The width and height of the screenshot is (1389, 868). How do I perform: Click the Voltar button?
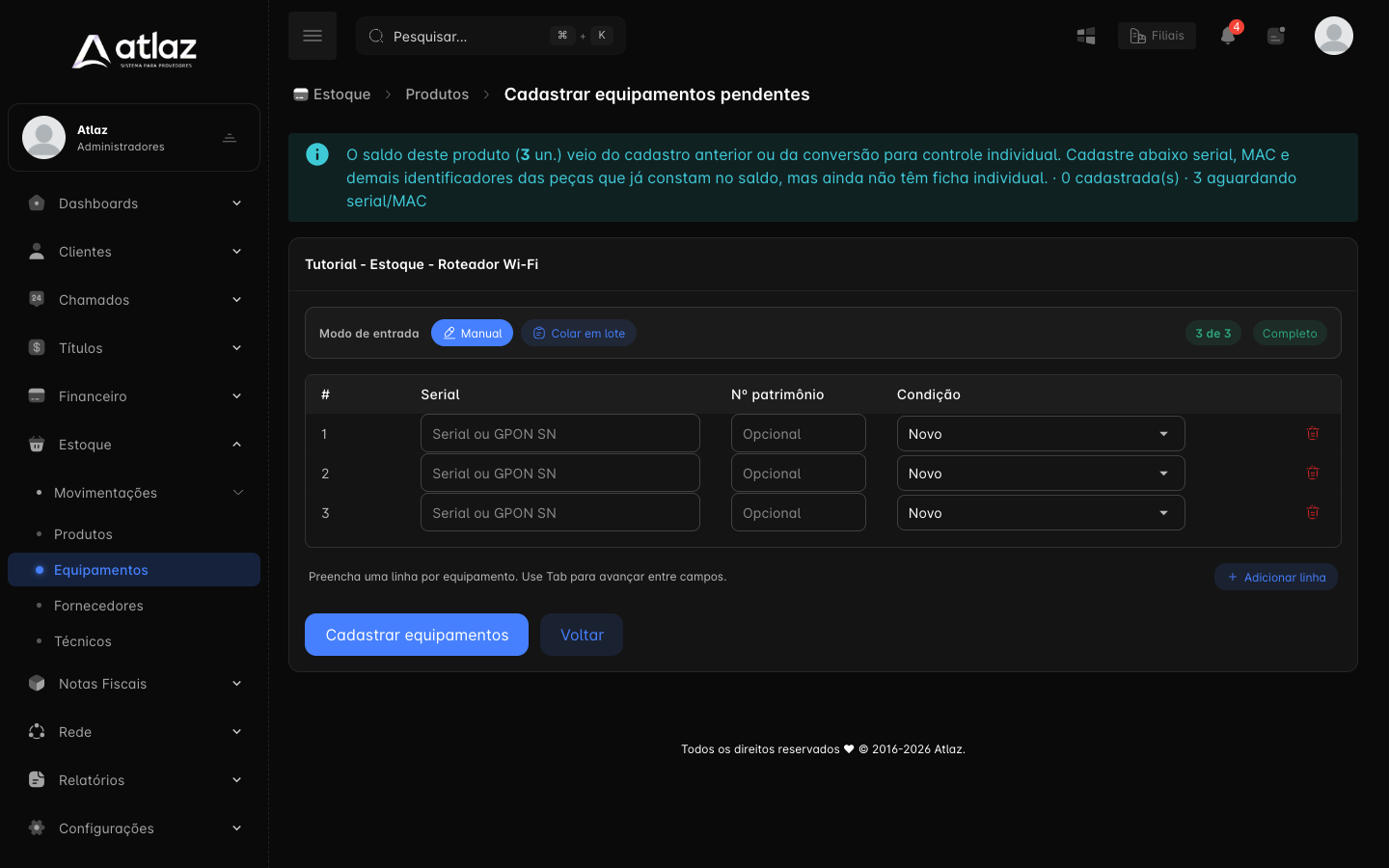(582, 635)
